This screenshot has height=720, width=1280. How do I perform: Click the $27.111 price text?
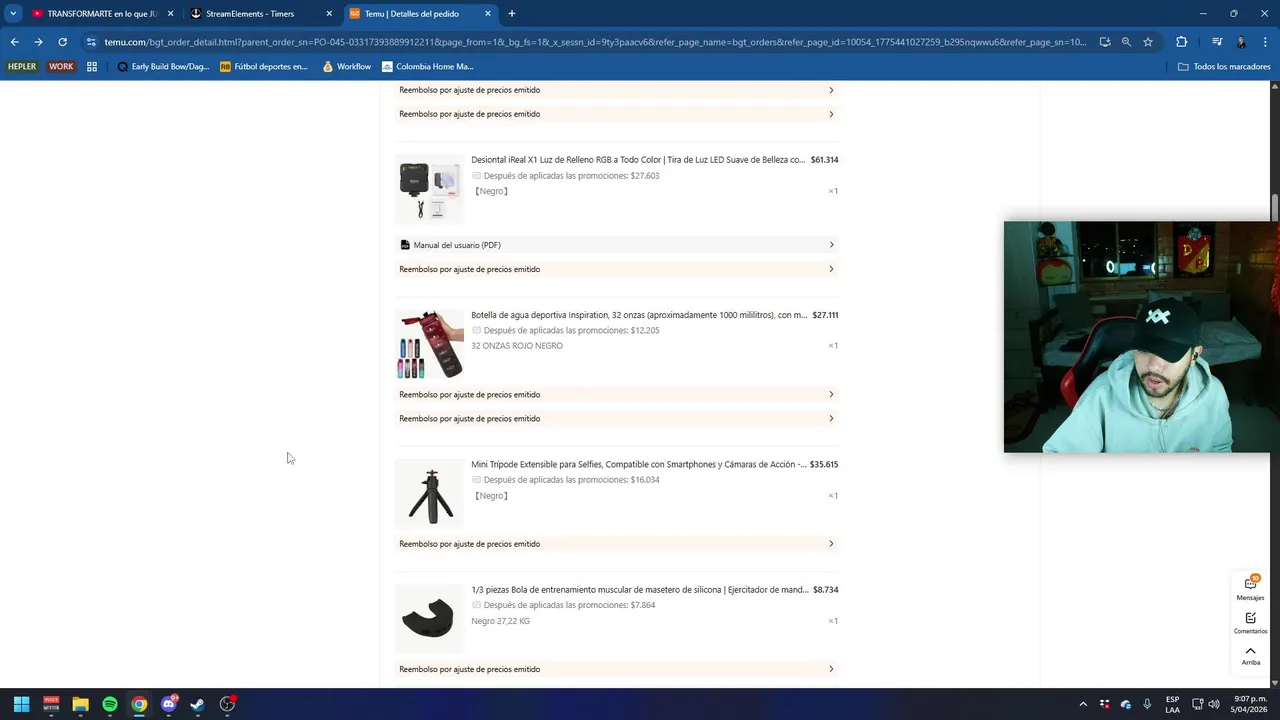click(825, 315)
